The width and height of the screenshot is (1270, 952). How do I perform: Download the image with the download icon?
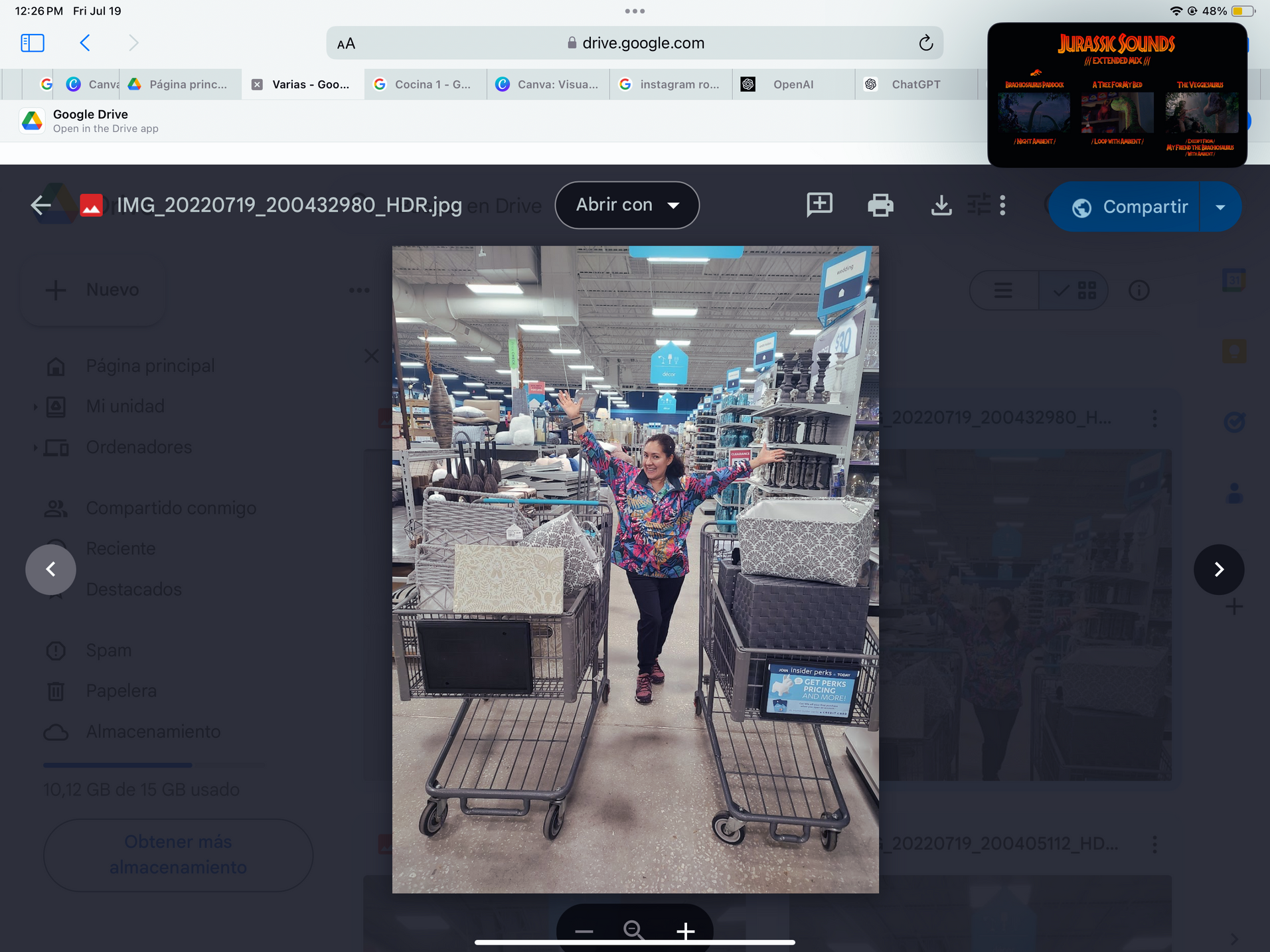941,205
